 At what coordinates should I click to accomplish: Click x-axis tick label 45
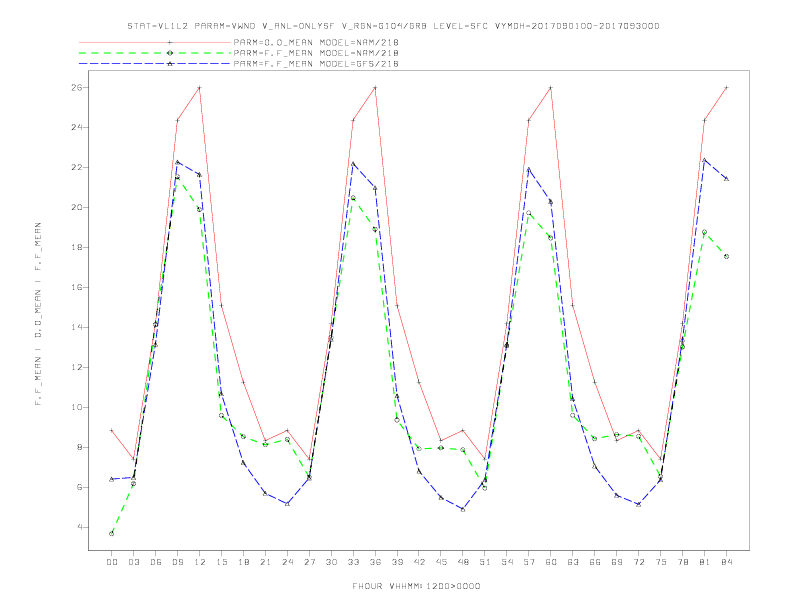pyautogui.click(x=441, y=562)
